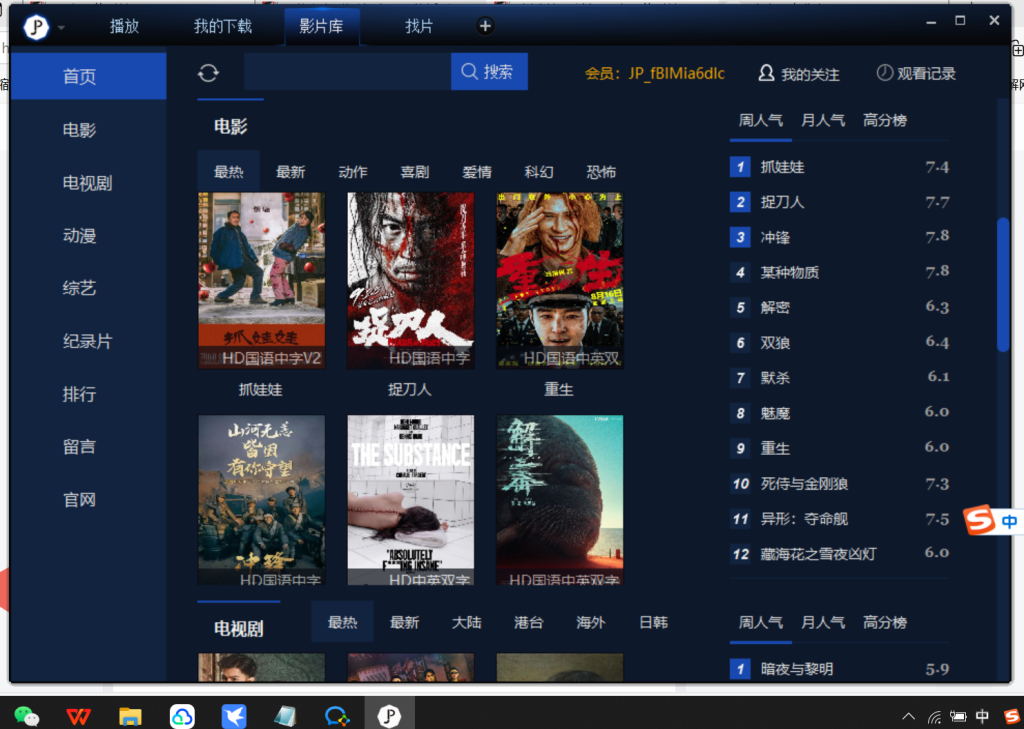
Task: Switch to the 我的下载 tab
Action: click(223, 26)
